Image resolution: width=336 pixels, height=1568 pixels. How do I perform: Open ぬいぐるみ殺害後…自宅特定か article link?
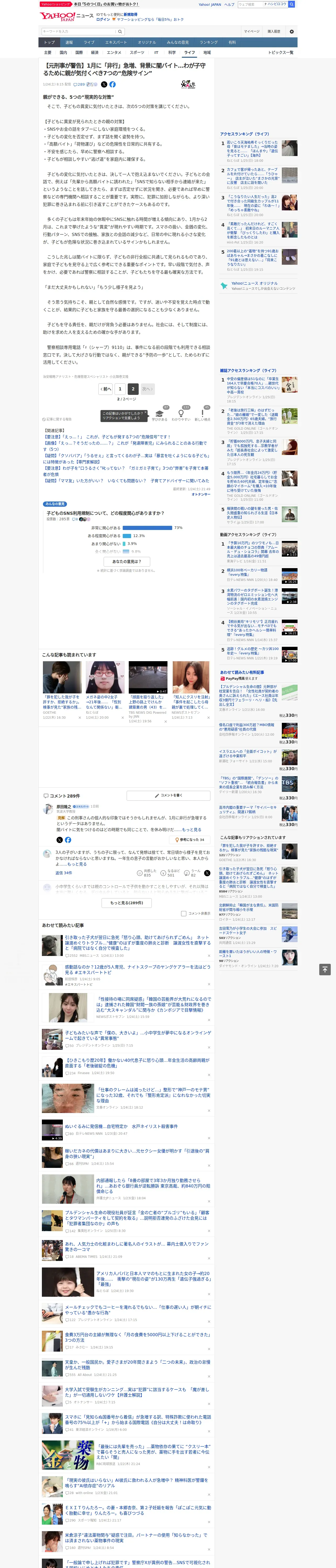(x=121, y=1126)
